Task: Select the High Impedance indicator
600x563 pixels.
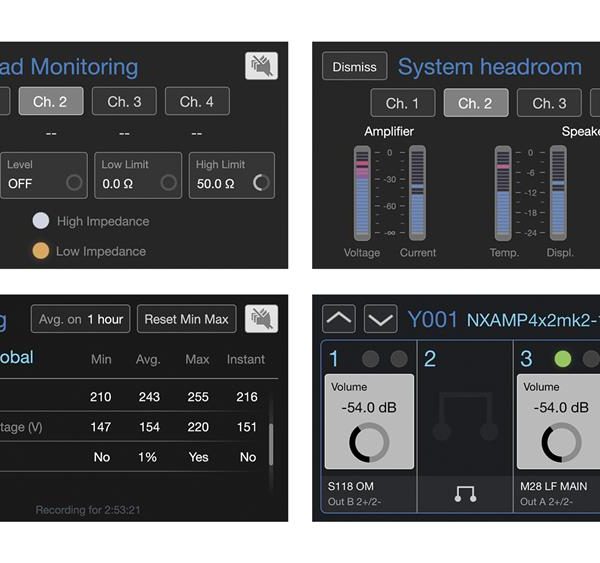Action: click(41, 221)
